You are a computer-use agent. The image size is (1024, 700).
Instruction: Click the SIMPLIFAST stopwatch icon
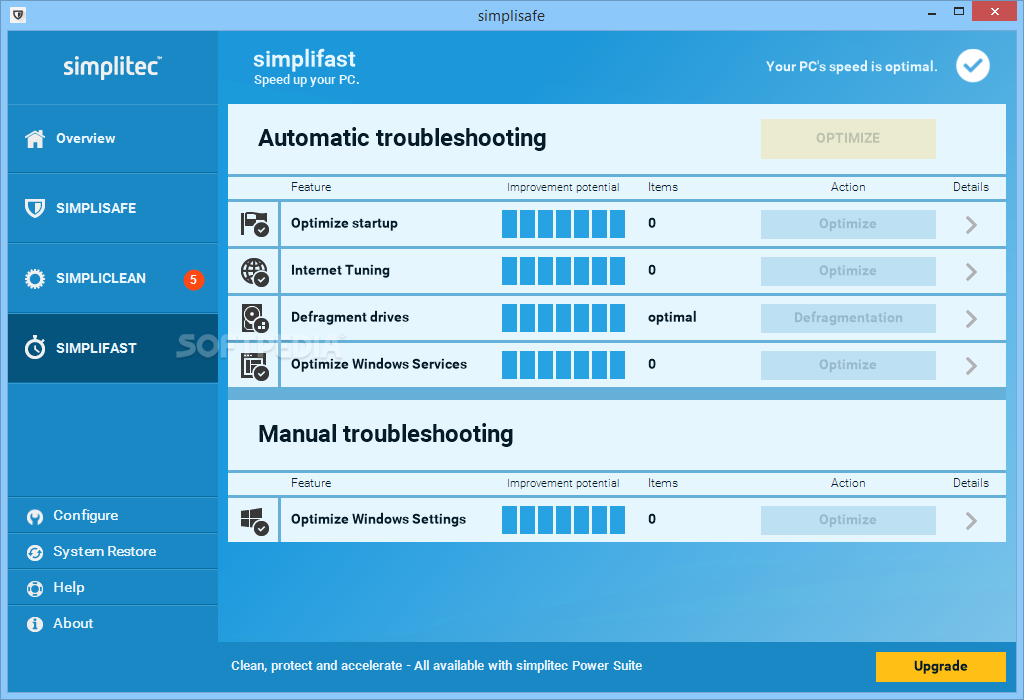click(x=35, y=347)
